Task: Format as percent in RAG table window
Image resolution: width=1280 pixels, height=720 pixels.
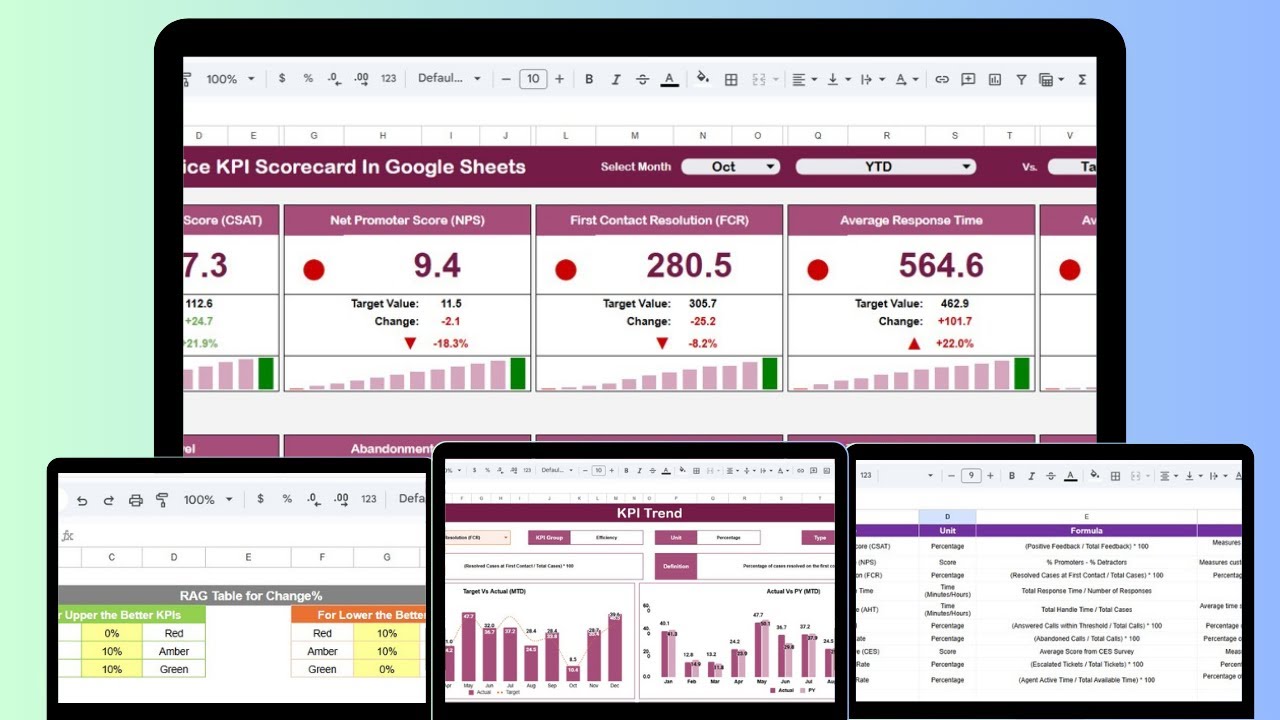Action: pyautogui.click(x=287, y=498)
